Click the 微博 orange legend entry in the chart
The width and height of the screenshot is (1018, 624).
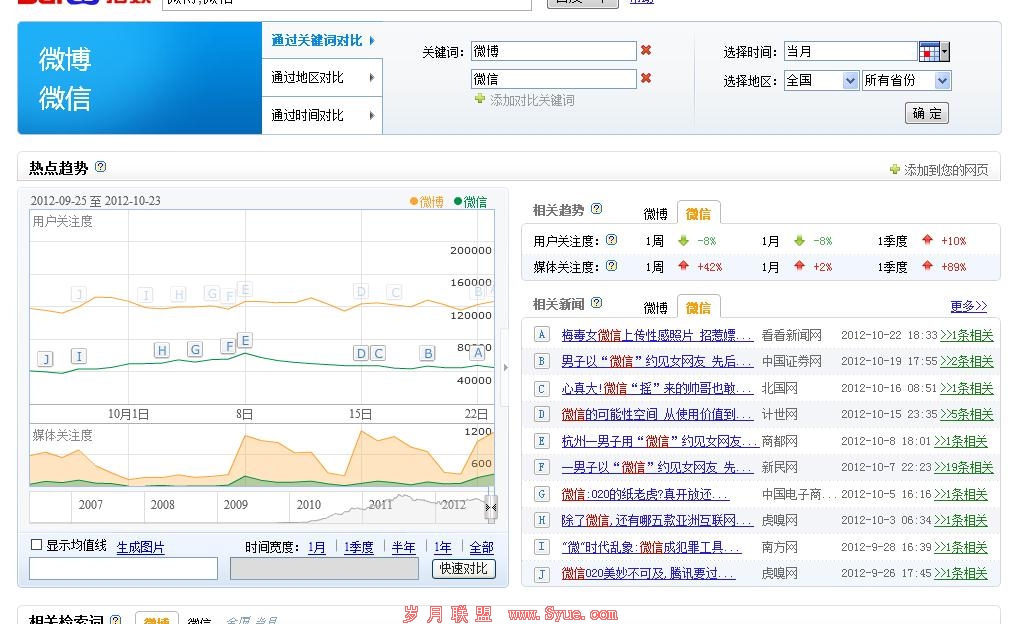click(x=427, y=202)
